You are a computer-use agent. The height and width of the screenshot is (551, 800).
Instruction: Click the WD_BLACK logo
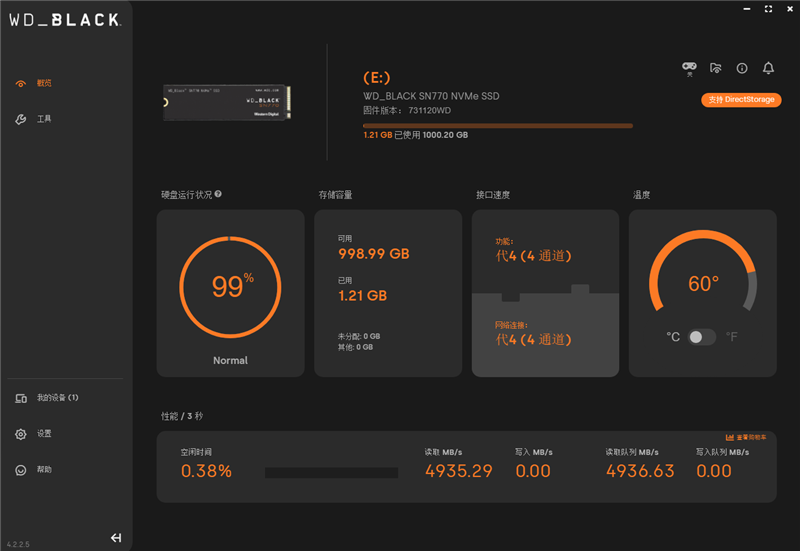tap(65, 20)
